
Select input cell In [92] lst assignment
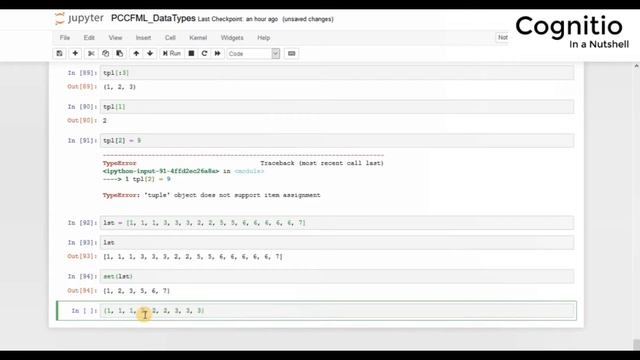pos(337,223)
